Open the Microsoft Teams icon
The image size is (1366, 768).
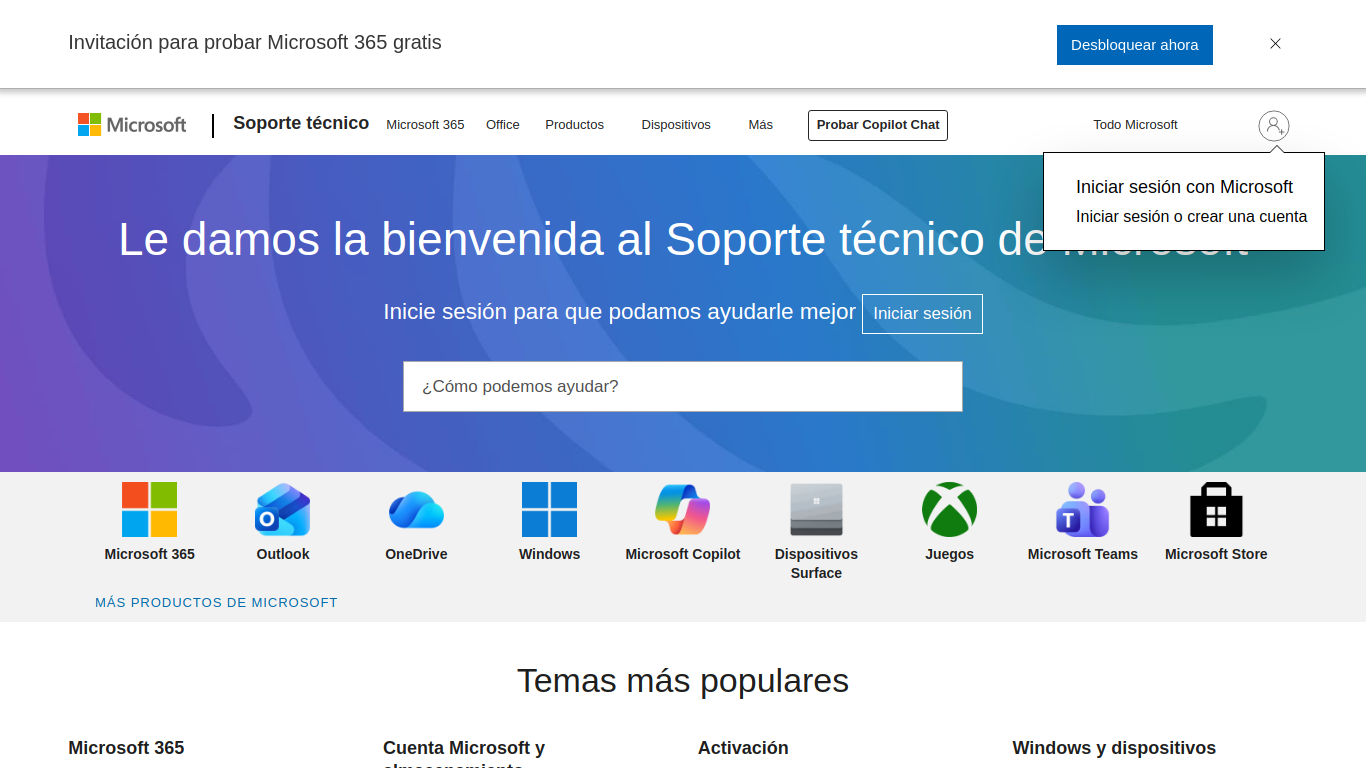[x=1083, y=510]
